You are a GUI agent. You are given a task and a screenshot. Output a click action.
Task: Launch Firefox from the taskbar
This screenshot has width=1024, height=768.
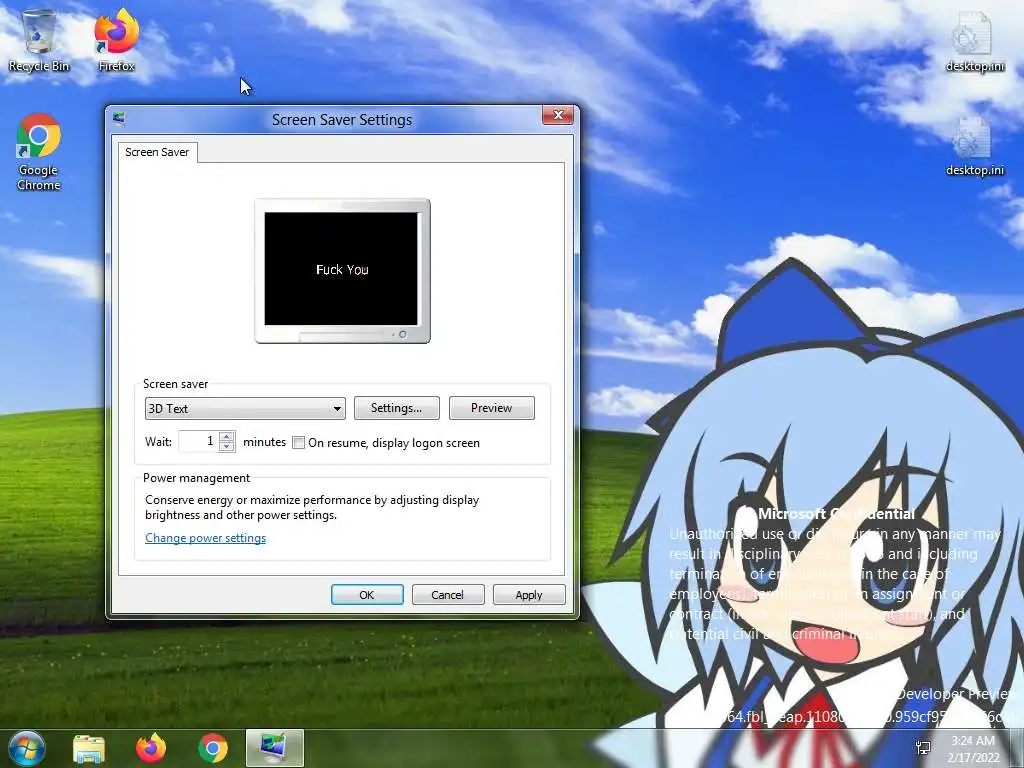pyautogui.click(x=151, y=748)
